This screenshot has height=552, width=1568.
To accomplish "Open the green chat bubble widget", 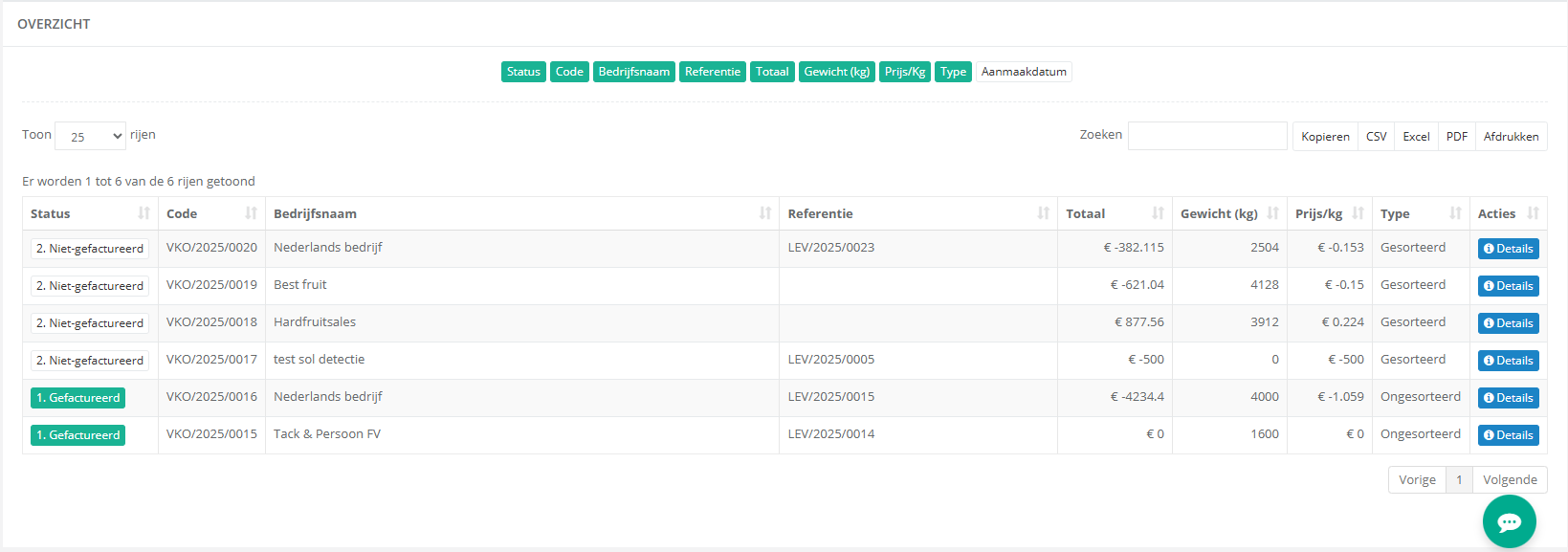I will click(x=1509, y=521).
